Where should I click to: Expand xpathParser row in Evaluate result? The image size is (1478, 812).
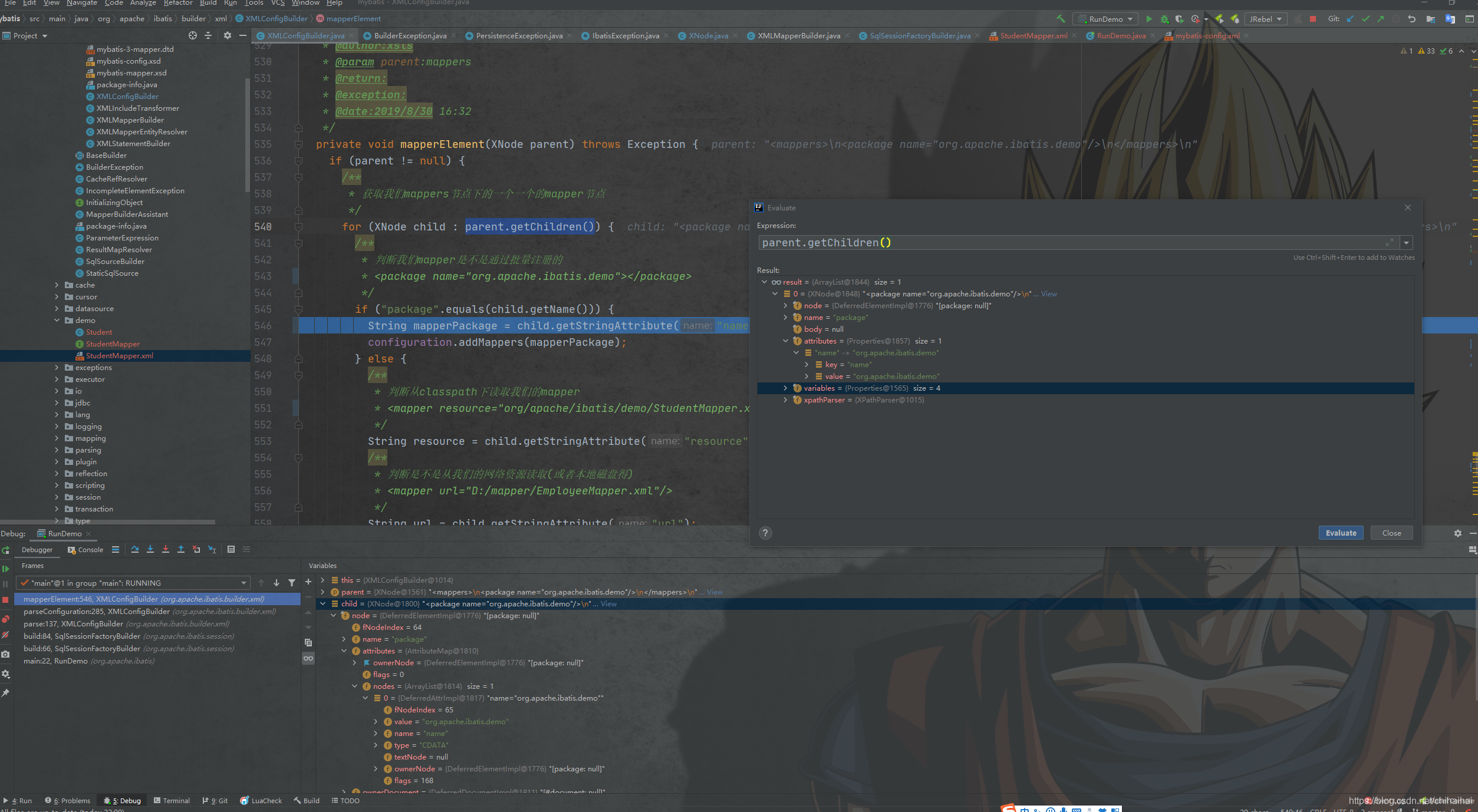pyautogui.click(x=785, y=400)
